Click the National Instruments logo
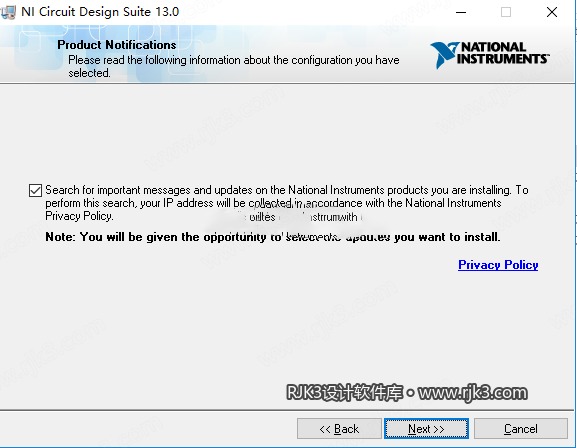577x448 pixels. 489,55
